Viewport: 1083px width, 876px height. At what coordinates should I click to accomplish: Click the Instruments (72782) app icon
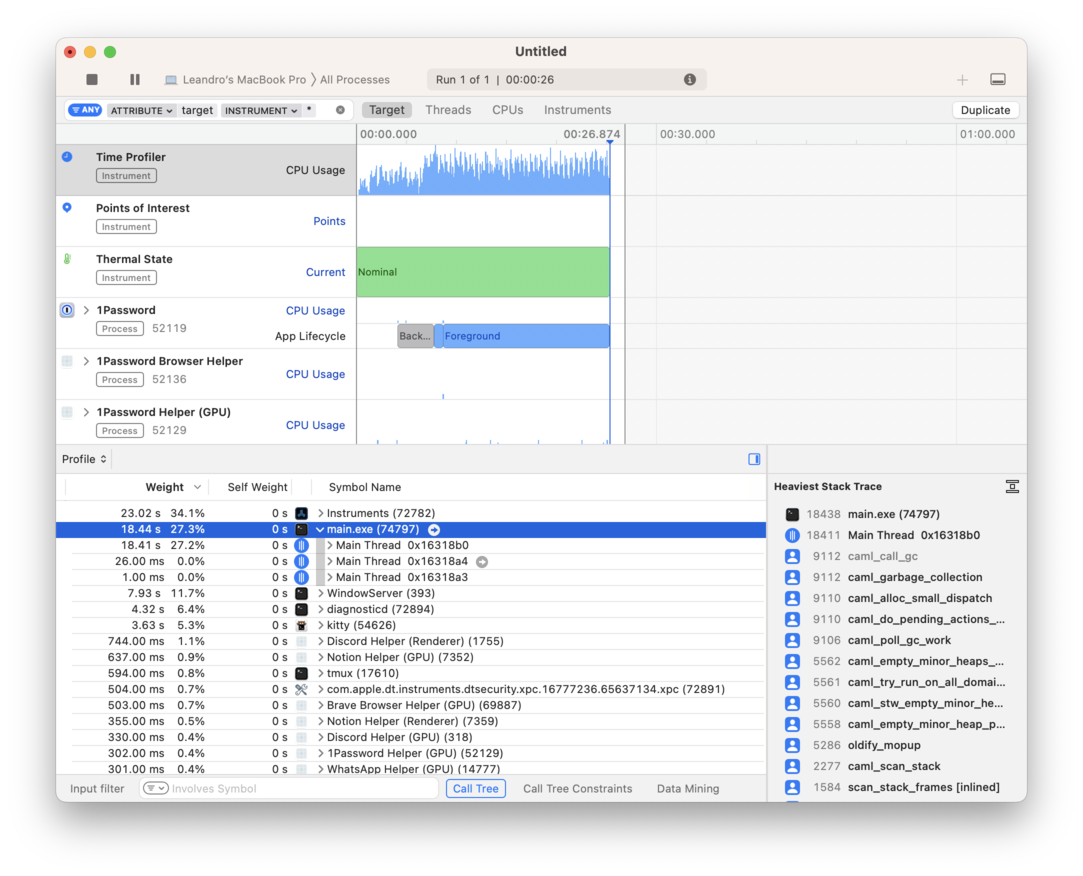(x=301, y=513)
